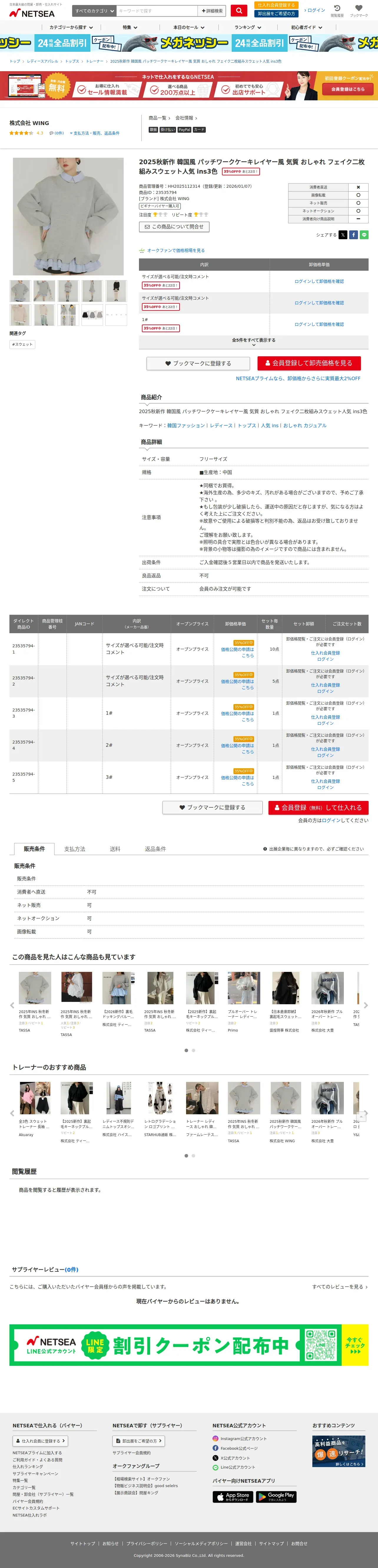Click 詳細検索 button beside search box

pos(213,10)
